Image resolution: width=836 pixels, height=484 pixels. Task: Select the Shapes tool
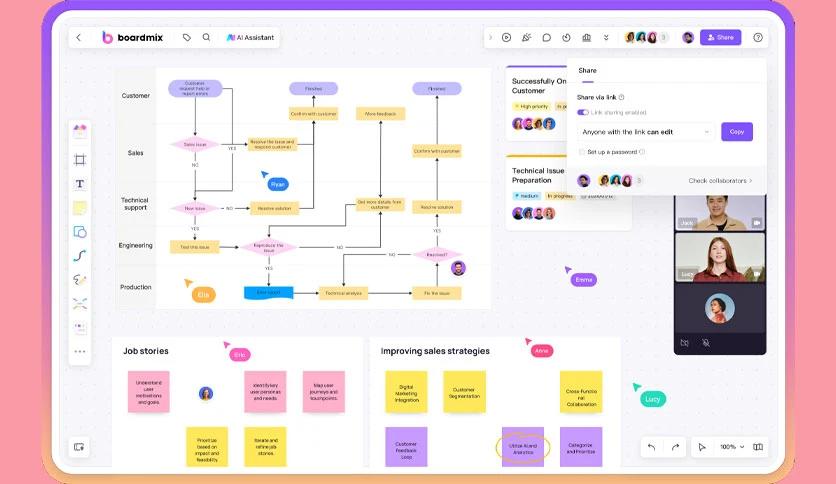(80, 232)
